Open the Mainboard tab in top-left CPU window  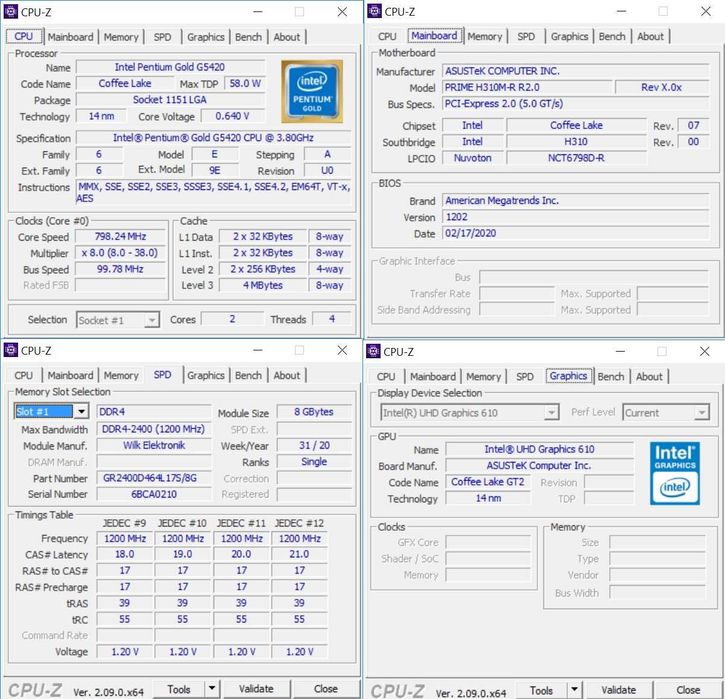pos(70,37)
